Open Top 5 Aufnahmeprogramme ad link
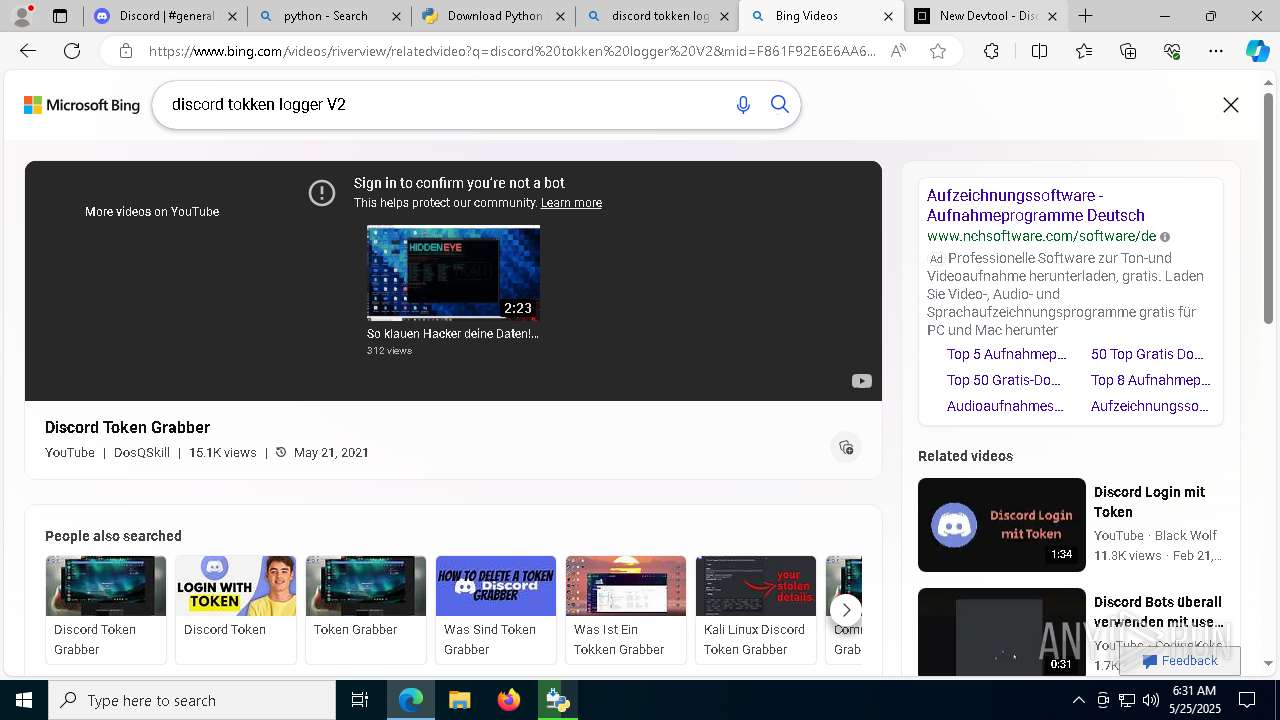The width and height of the screenshot is (1280, 720). pos(1007,354)
